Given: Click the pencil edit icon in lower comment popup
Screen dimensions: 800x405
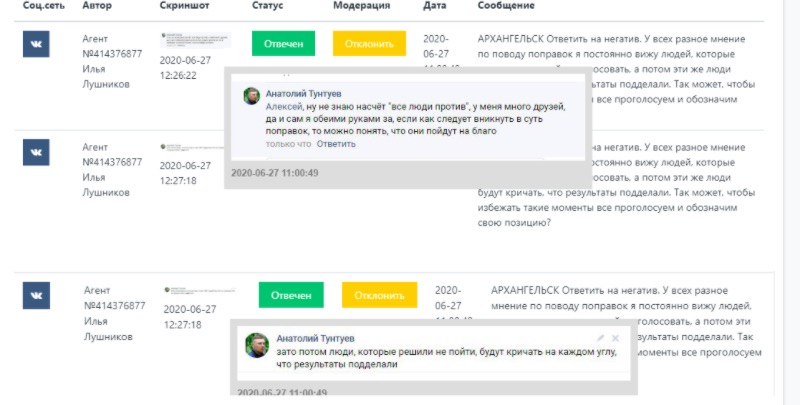Looking at the screenshot, I should tap(601, 339).
